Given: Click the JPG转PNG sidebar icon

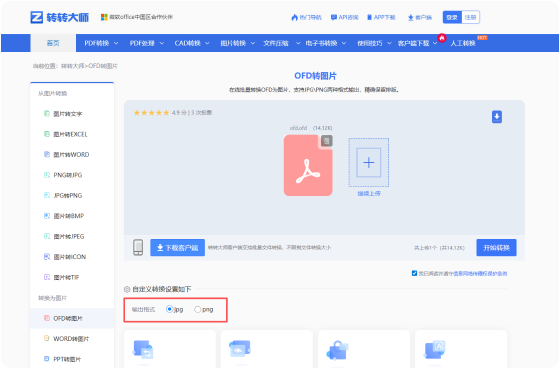Looking at the screenshot, I should [x=47, y=195].
